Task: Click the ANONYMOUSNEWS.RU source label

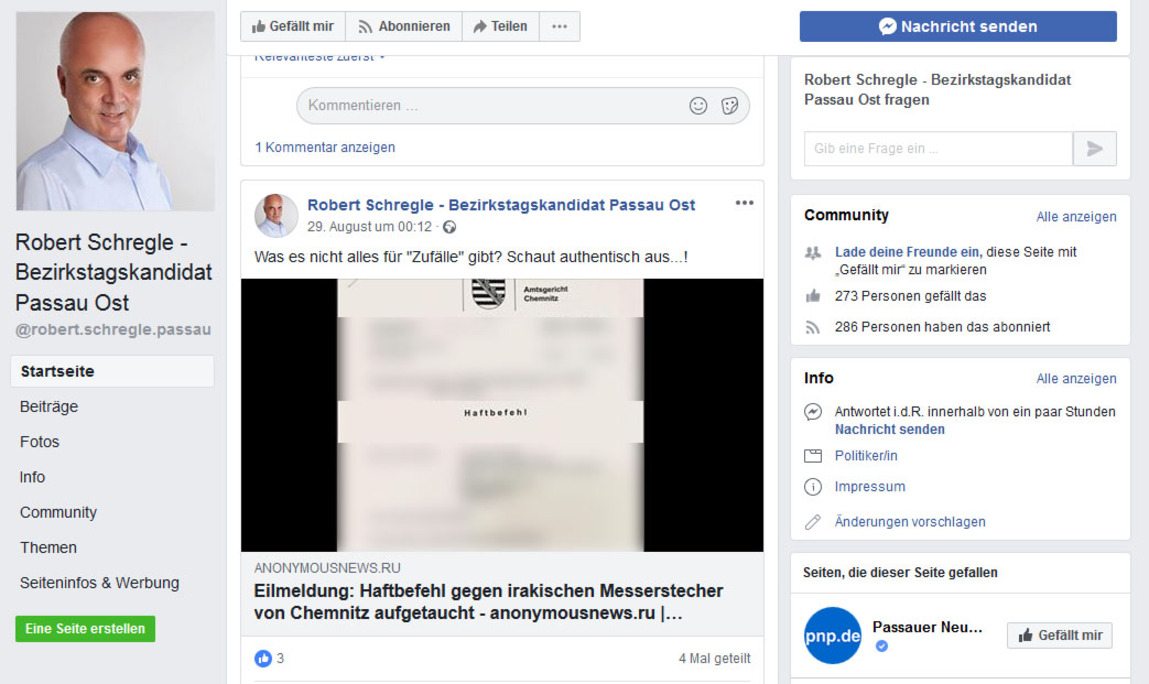Action: [x=327, y=568]
